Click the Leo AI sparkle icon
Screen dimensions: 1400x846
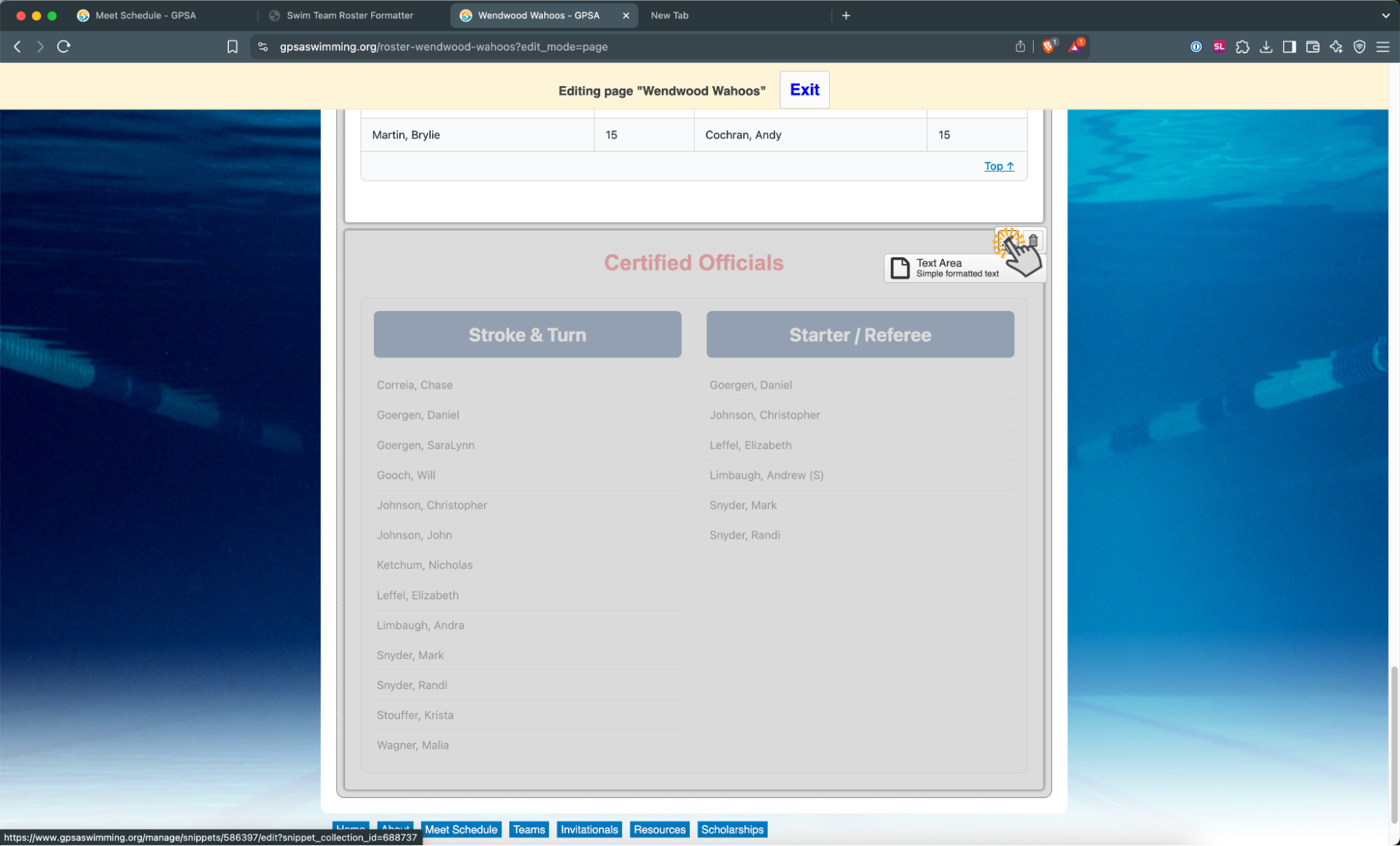[x=1336, y=46]
